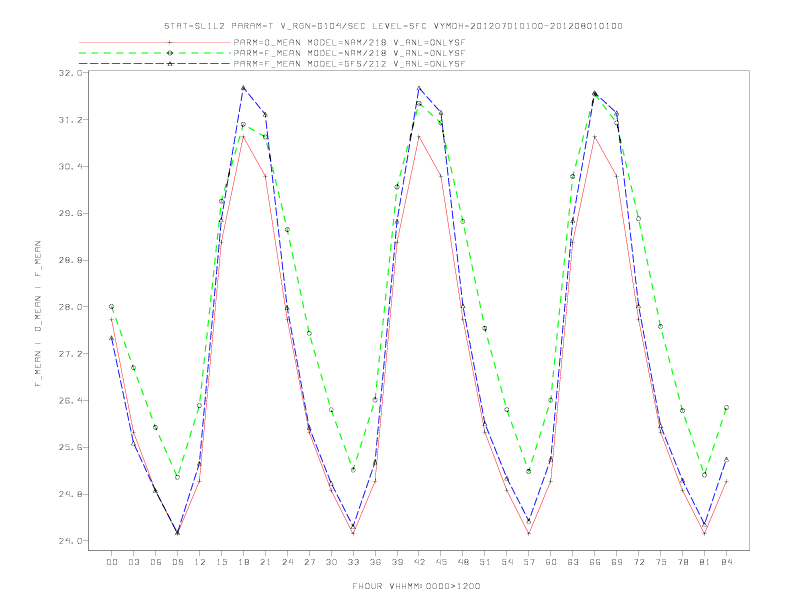This screenshot has width=792, height=612.
Task: Click x-axis tick label 39
Action: coord(397,562)
